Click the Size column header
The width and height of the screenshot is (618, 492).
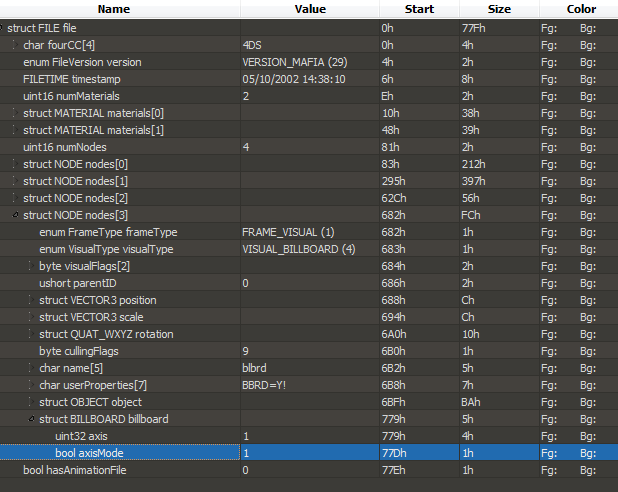[499, 9]
